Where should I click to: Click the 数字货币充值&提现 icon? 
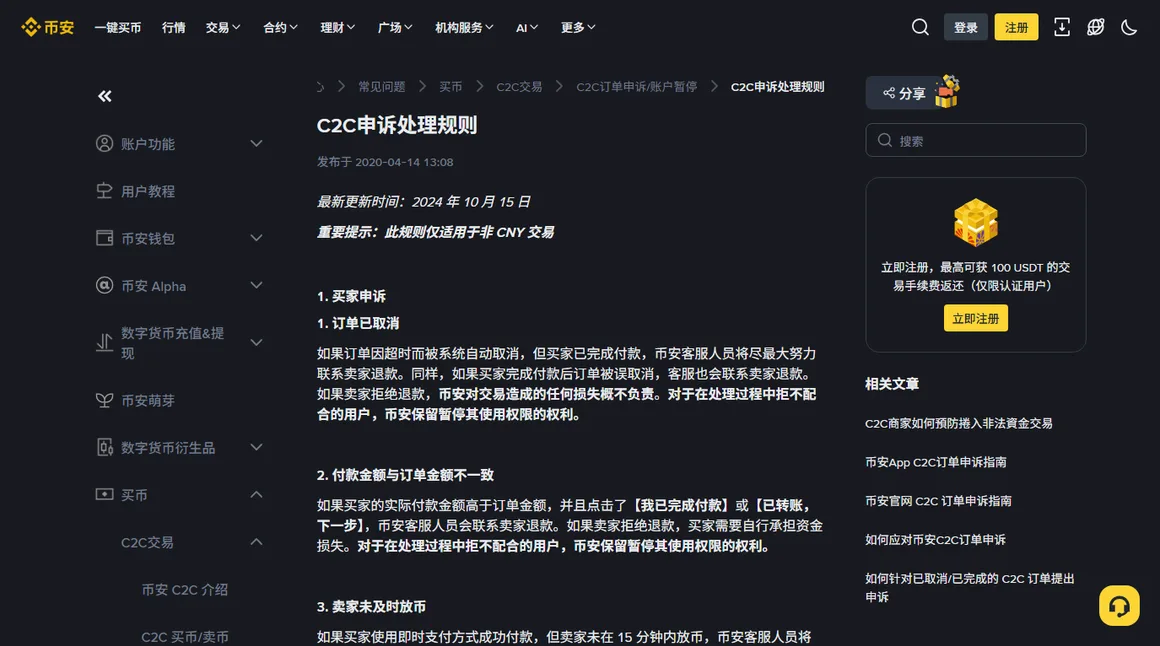(104, 343)
